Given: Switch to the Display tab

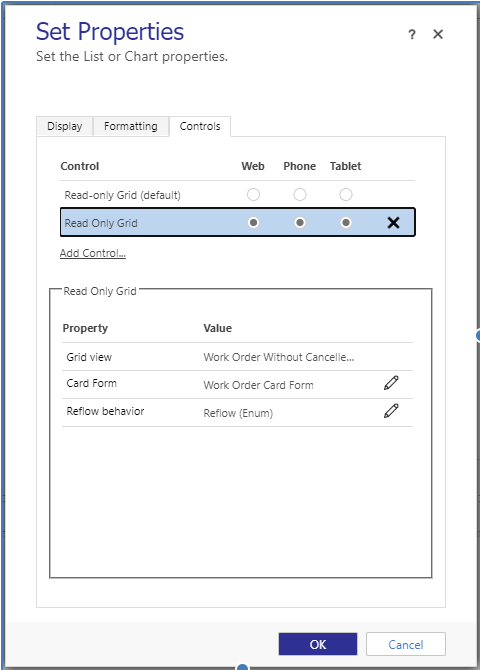Looking at the screenshot, I should (x=65, y=126).
